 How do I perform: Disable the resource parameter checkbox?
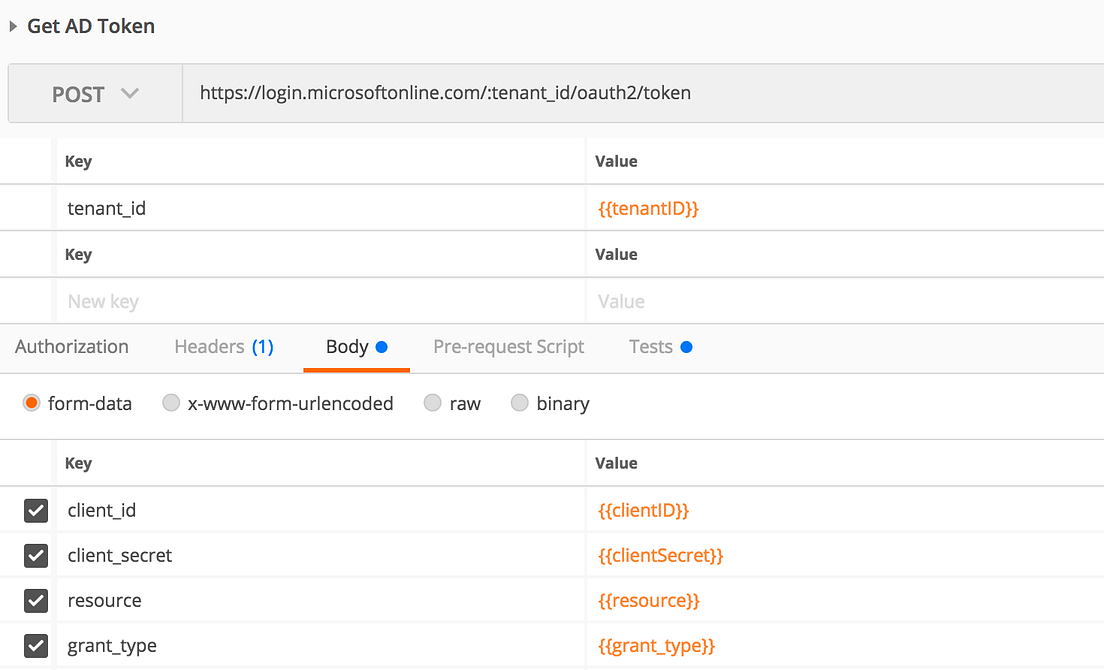(36, 601)
